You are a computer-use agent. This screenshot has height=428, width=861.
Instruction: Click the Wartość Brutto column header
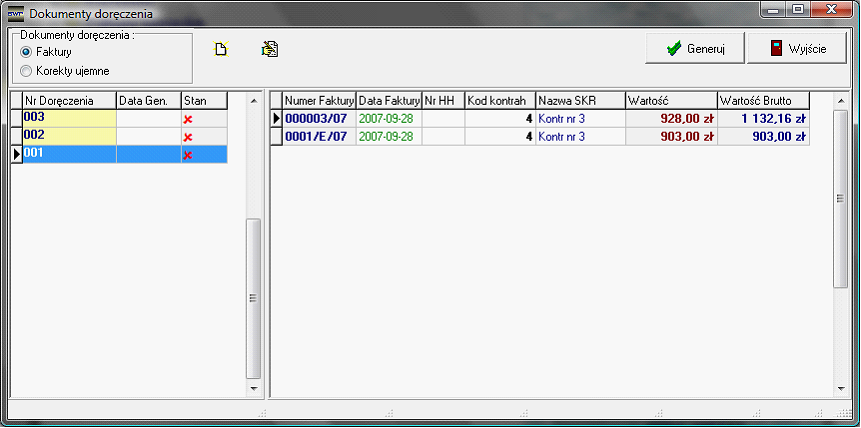[x=762, y=100]
